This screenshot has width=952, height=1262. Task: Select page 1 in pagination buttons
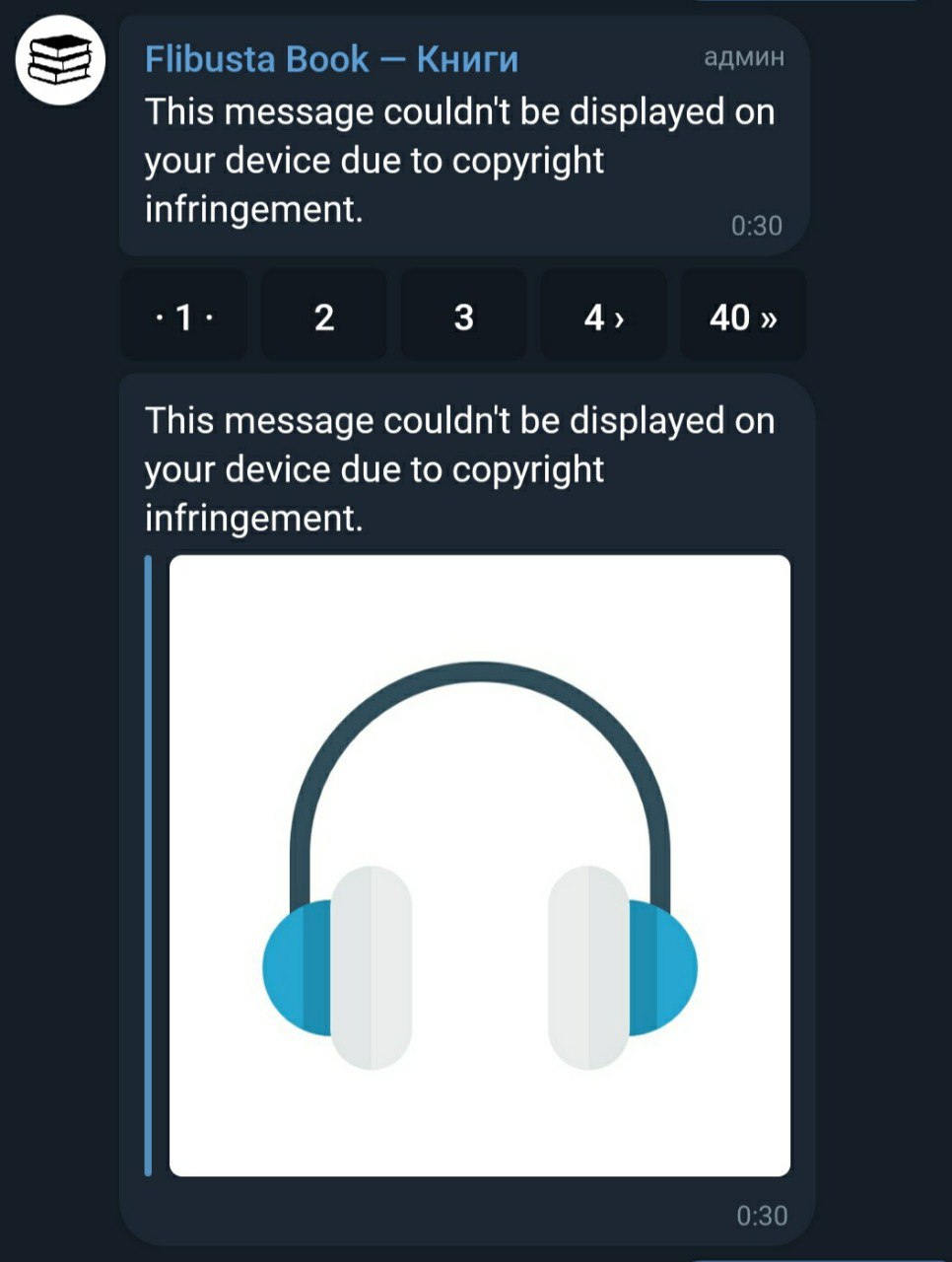tap(184, 317)
